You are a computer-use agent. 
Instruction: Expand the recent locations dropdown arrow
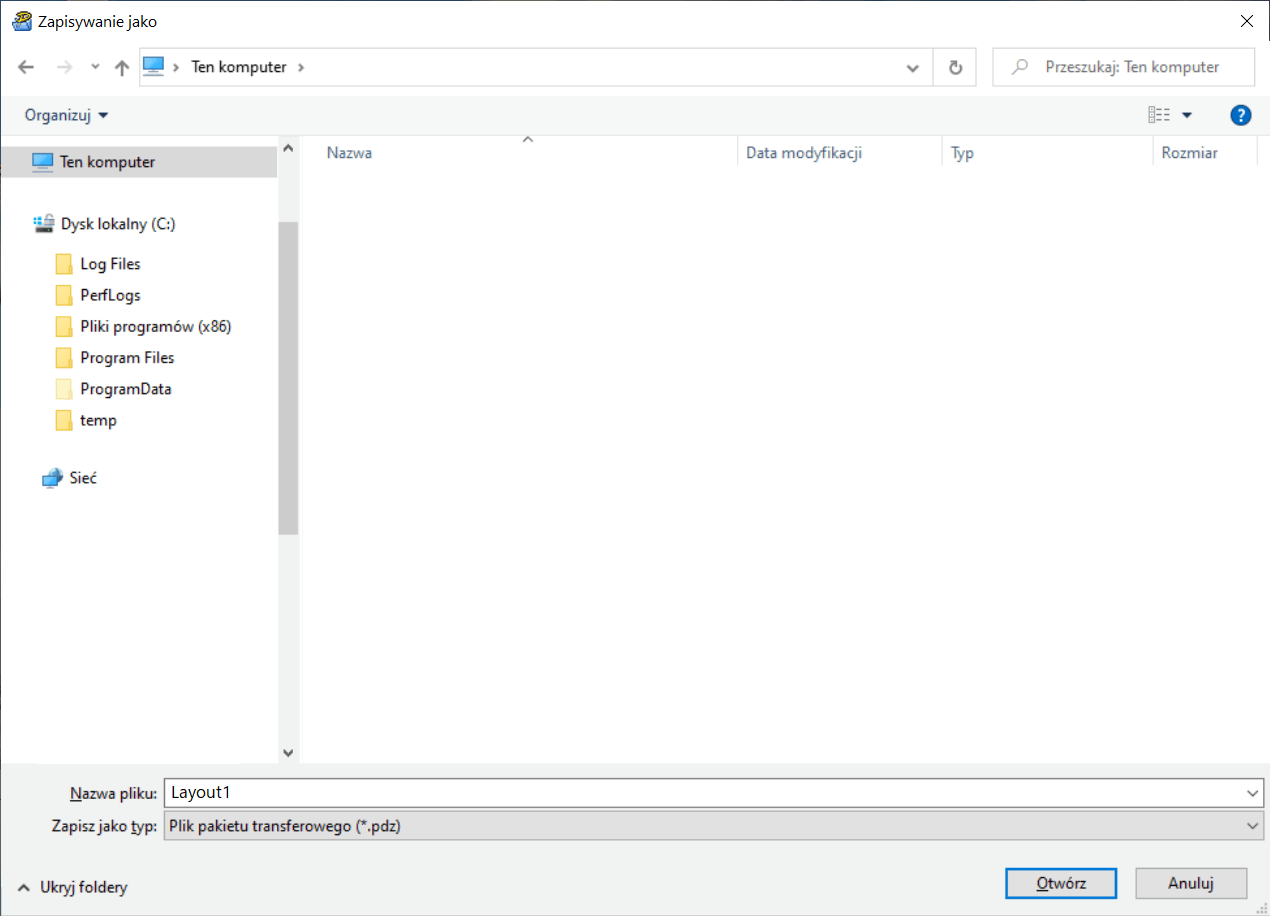pos(95,68)
